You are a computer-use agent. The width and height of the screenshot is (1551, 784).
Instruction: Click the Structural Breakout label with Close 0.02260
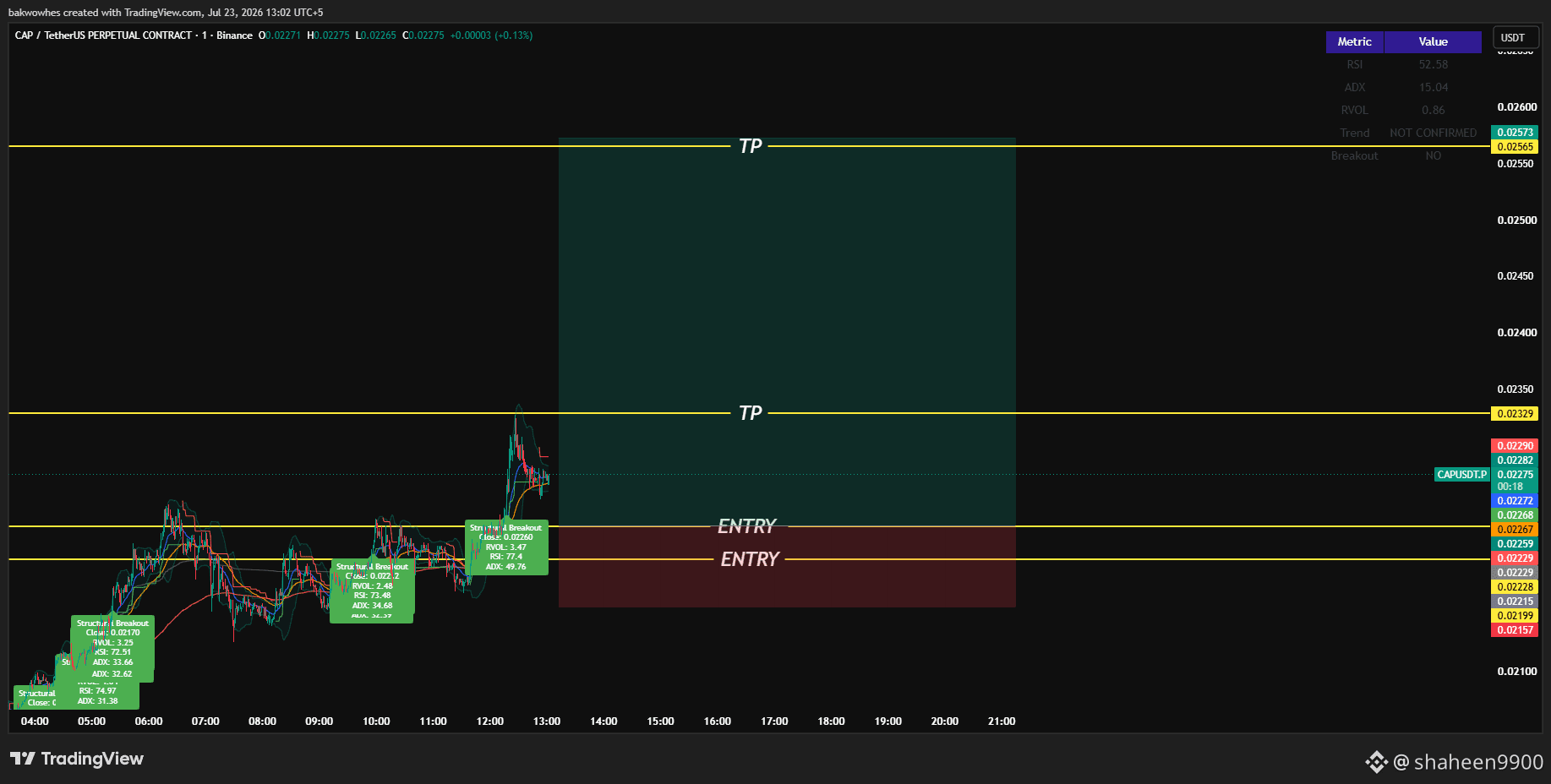point(506,547)
